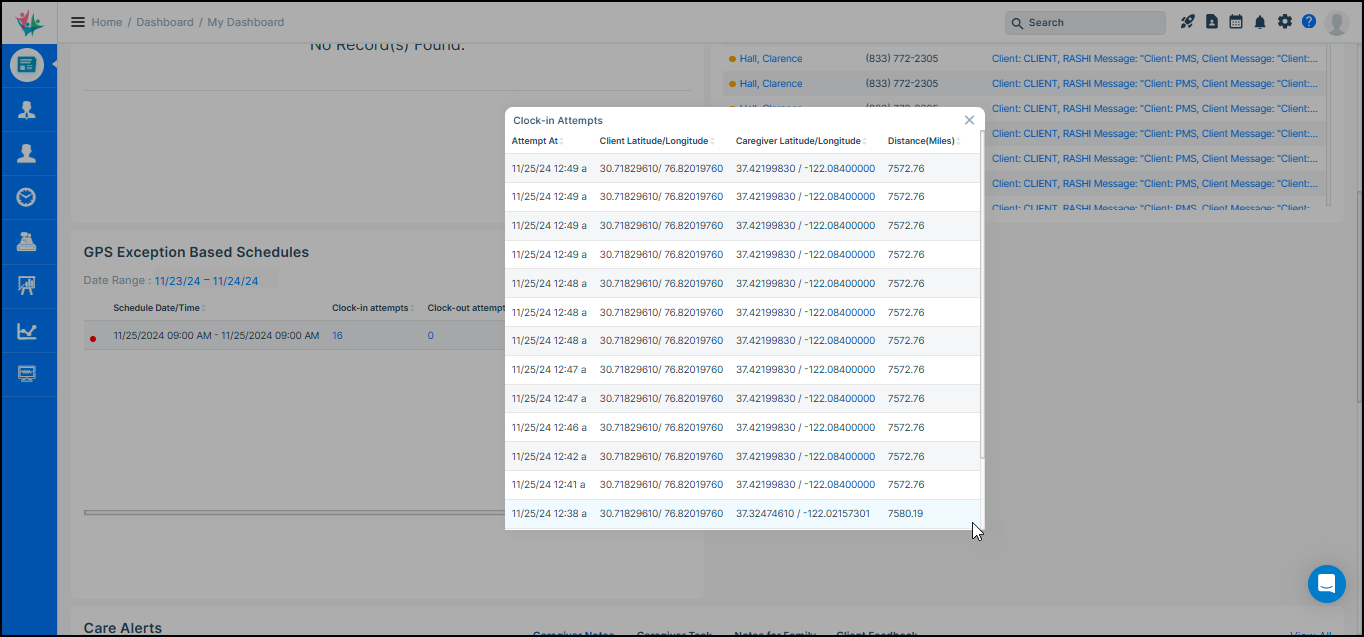1364x637 pixels.
Task: Select Dashboard in the breadcrumb trail
Action: (165, 21)
